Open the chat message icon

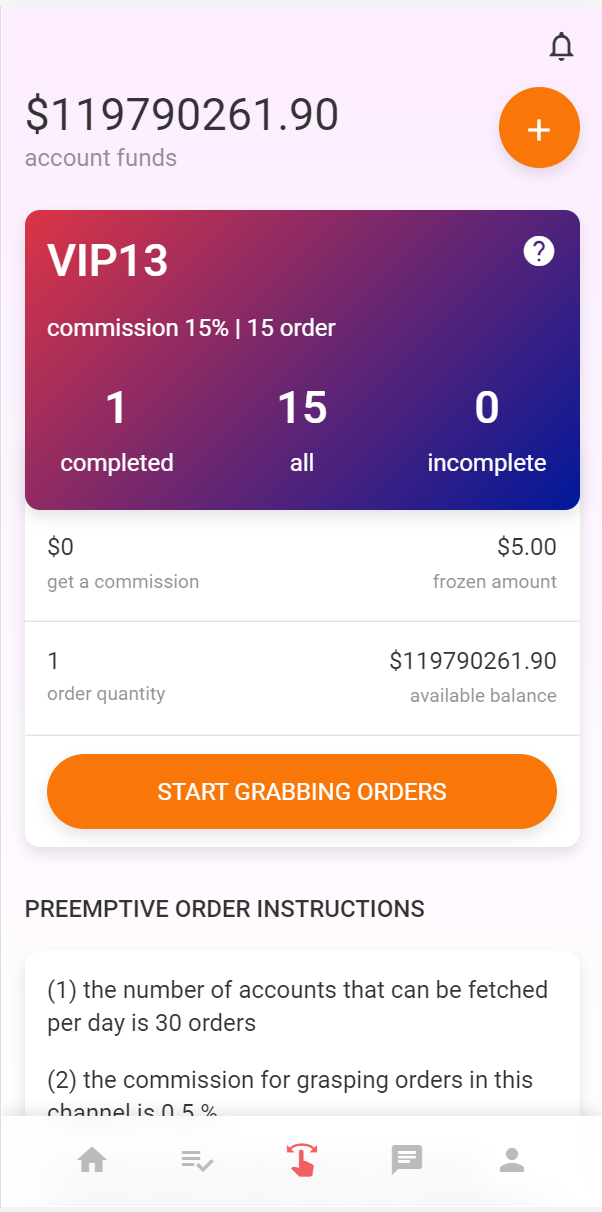407,1160
